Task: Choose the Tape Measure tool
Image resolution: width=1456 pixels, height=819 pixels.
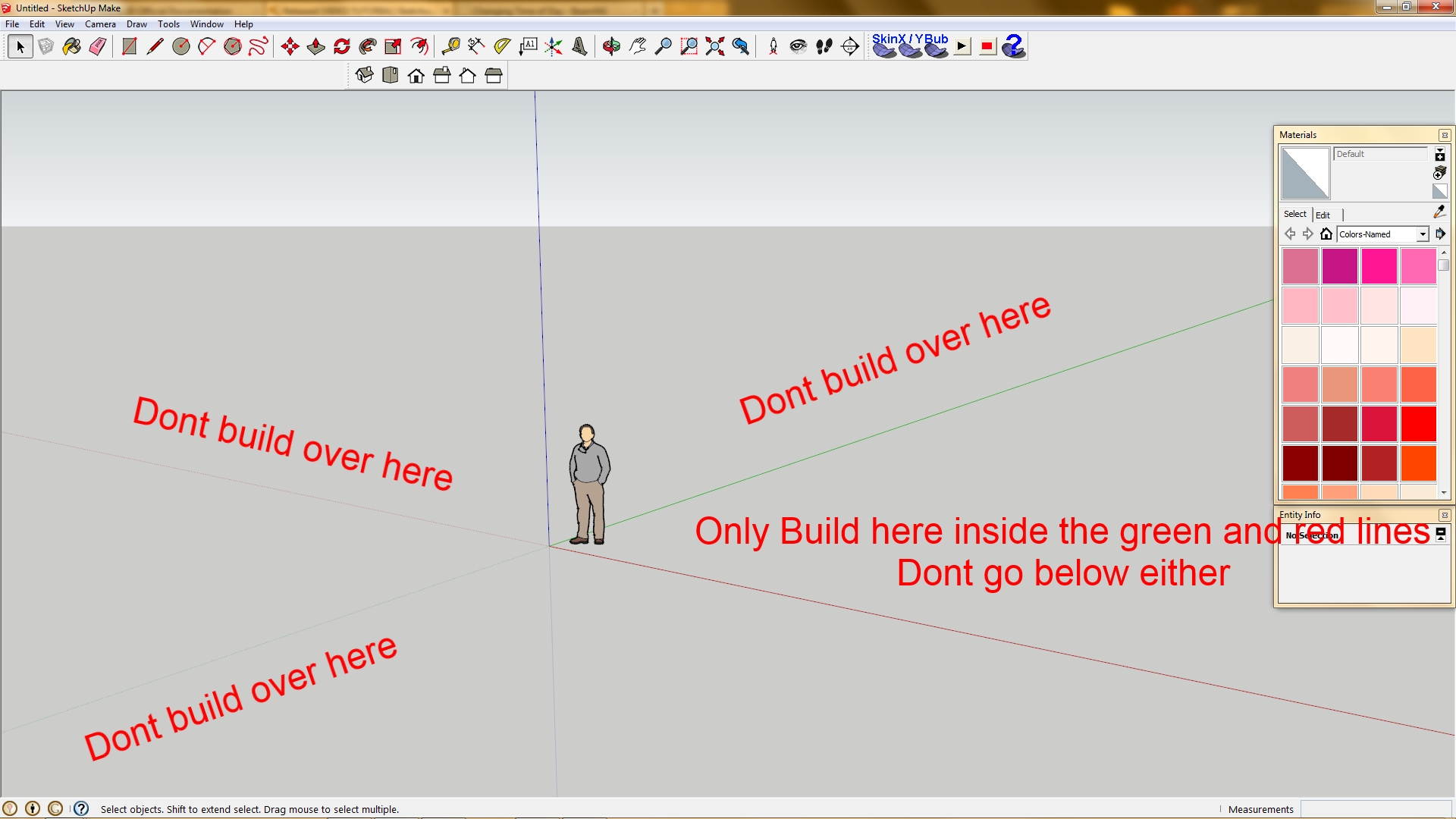Action: (450, 47)
